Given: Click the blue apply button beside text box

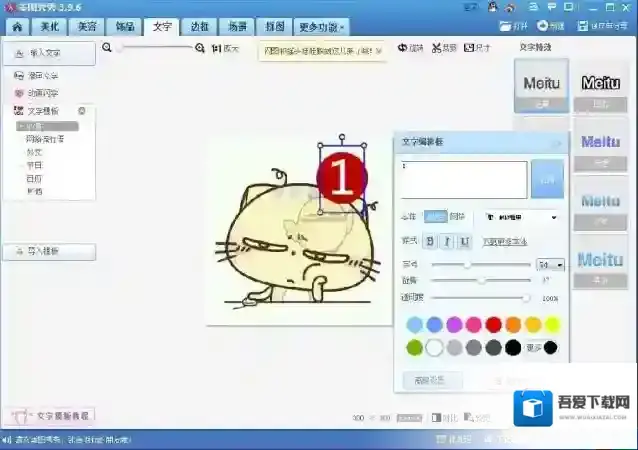Looking at the screenshot, I should 547,179.
